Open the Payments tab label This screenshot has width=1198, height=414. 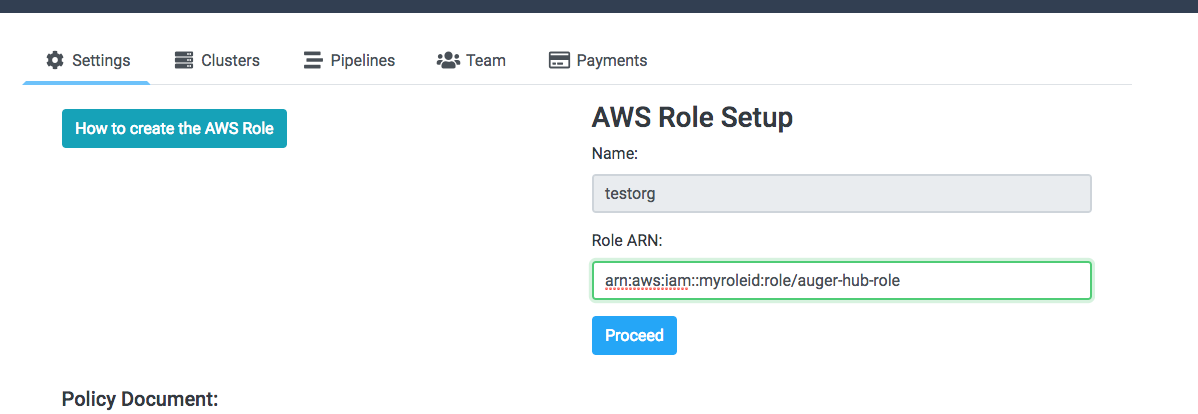(x=612, y=60)
